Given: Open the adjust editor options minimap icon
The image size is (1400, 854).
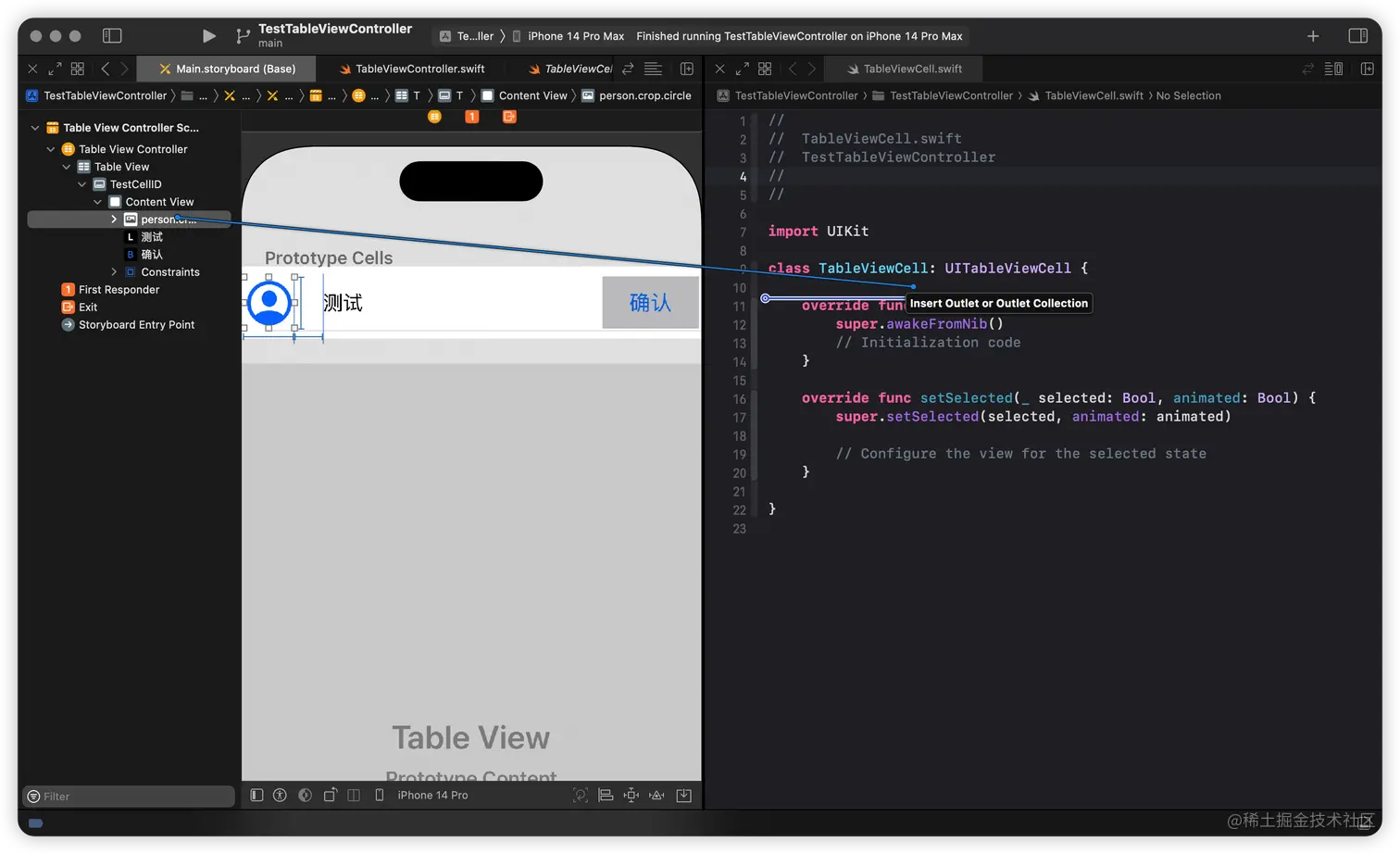Looking at the screenshot, I should pyautogui.click(x=1333, y=69).
